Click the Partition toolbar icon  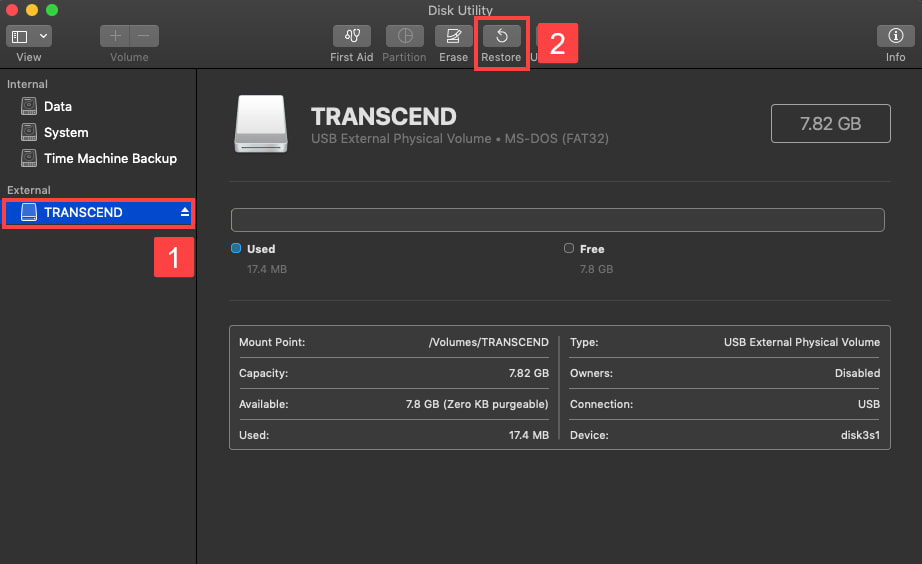(404, 37)
